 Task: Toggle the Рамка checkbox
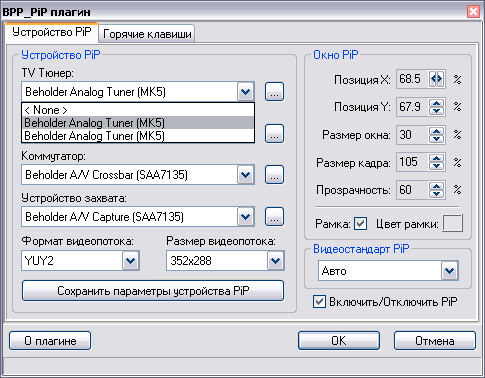point(360,223)
